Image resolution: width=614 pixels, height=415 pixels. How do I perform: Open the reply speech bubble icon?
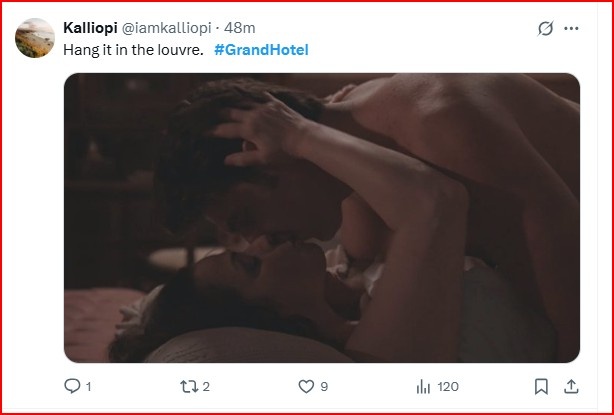(x=72, y=386)
